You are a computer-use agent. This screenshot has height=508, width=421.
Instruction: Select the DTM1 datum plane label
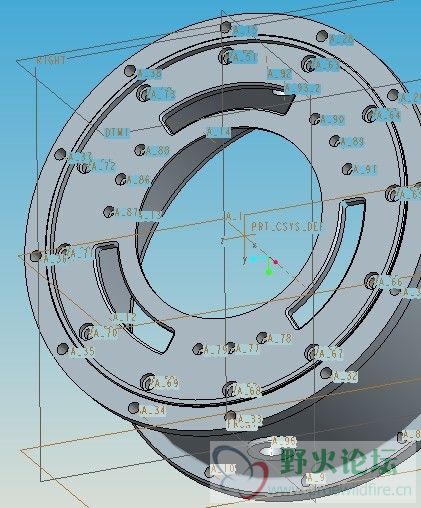point(117,133)
